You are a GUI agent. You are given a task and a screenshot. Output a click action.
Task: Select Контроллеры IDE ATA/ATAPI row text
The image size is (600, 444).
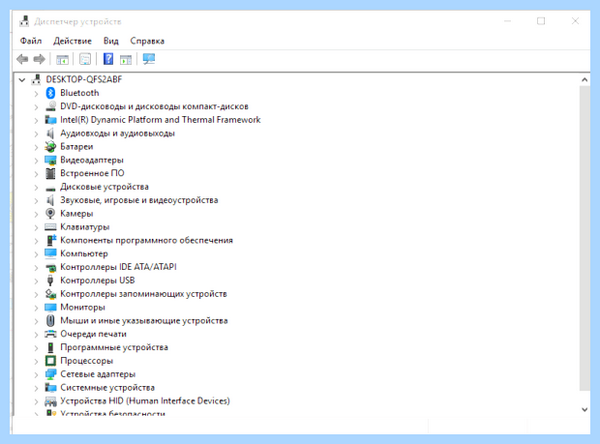[118, 267]
